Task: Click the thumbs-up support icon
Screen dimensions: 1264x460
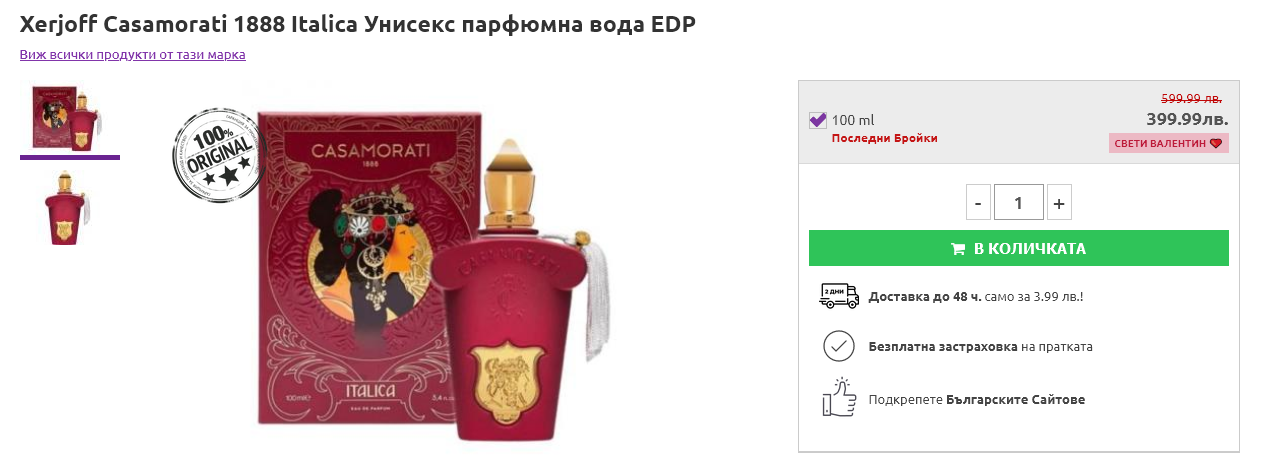Action: [838, 398]
